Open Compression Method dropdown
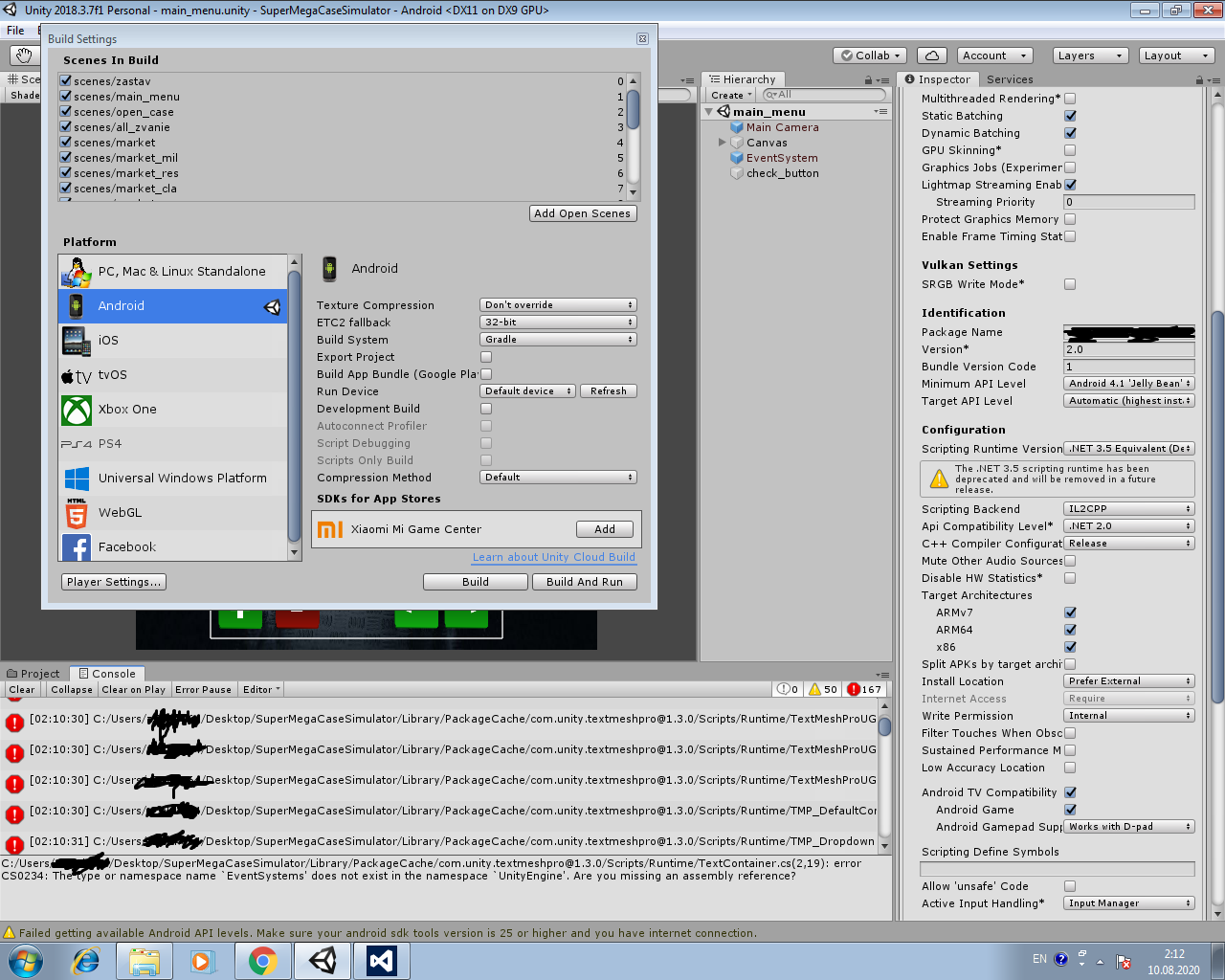Viewport: 1225px width, 980px height. 558,478
